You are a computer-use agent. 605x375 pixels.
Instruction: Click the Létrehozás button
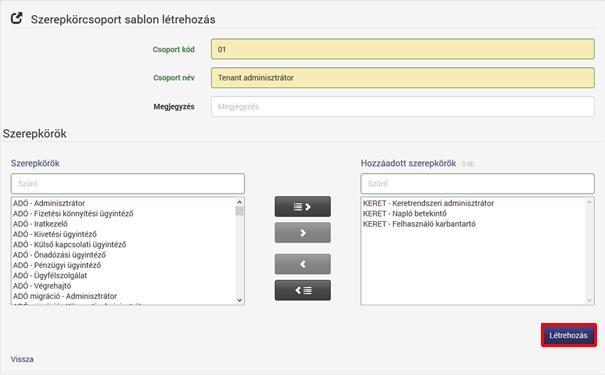(x=568, y=335)
